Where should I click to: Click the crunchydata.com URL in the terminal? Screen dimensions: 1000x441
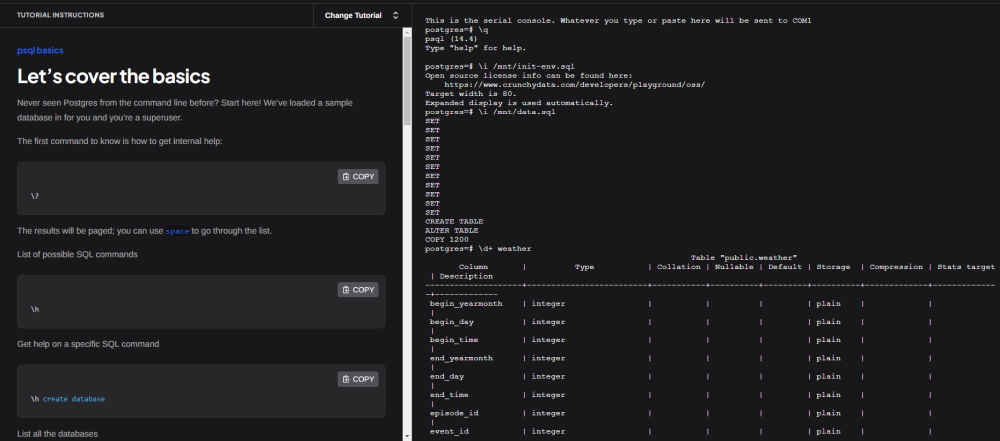point(574,85)
